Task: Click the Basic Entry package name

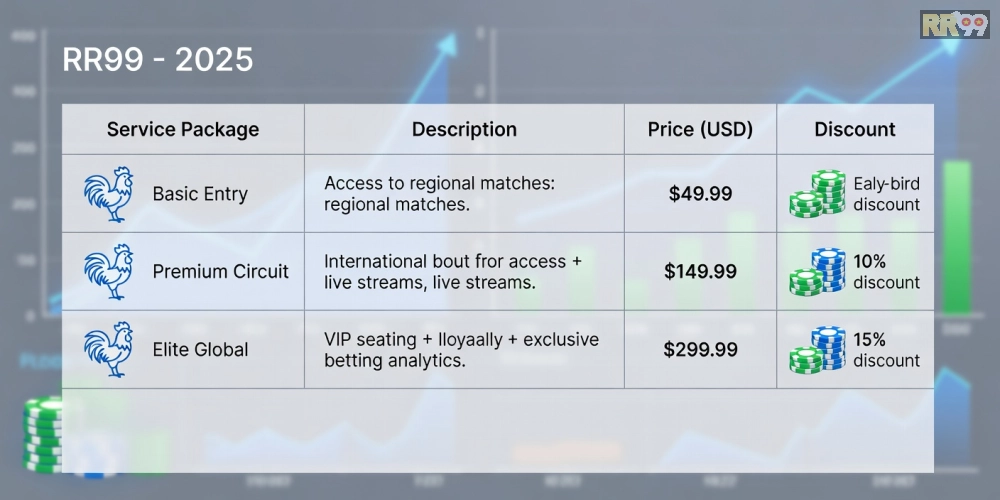Action: point(200,194)
